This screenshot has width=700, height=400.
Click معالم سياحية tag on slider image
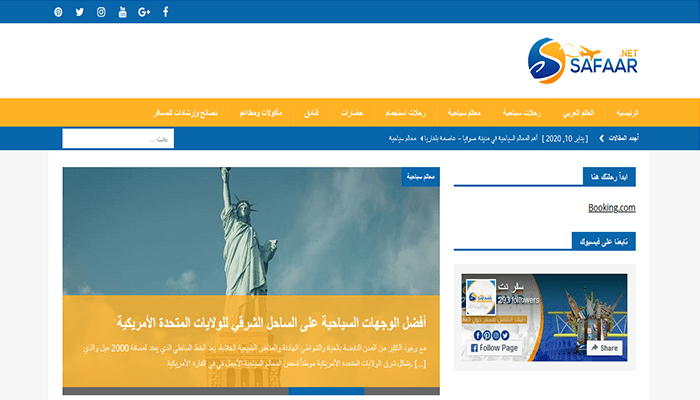421,177
